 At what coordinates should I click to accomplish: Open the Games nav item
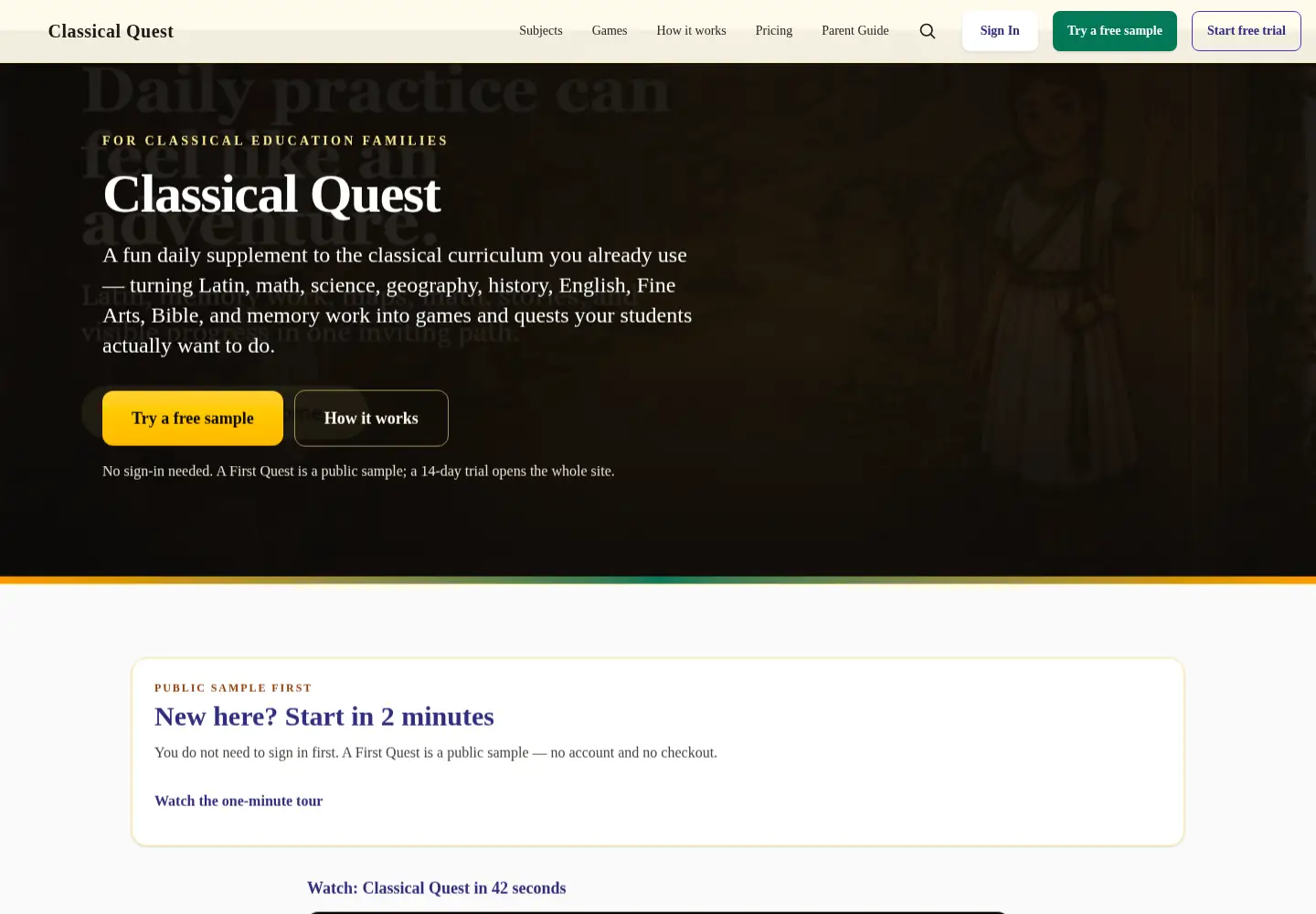click(x=610, y=31)
